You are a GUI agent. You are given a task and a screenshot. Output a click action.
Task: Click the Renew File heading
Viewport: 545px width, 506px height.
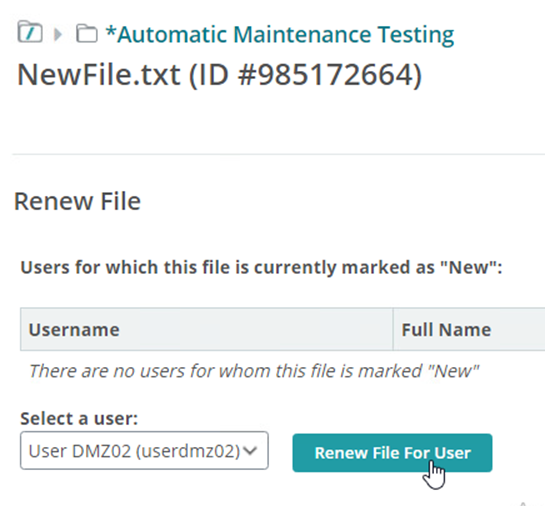[77, 201]
